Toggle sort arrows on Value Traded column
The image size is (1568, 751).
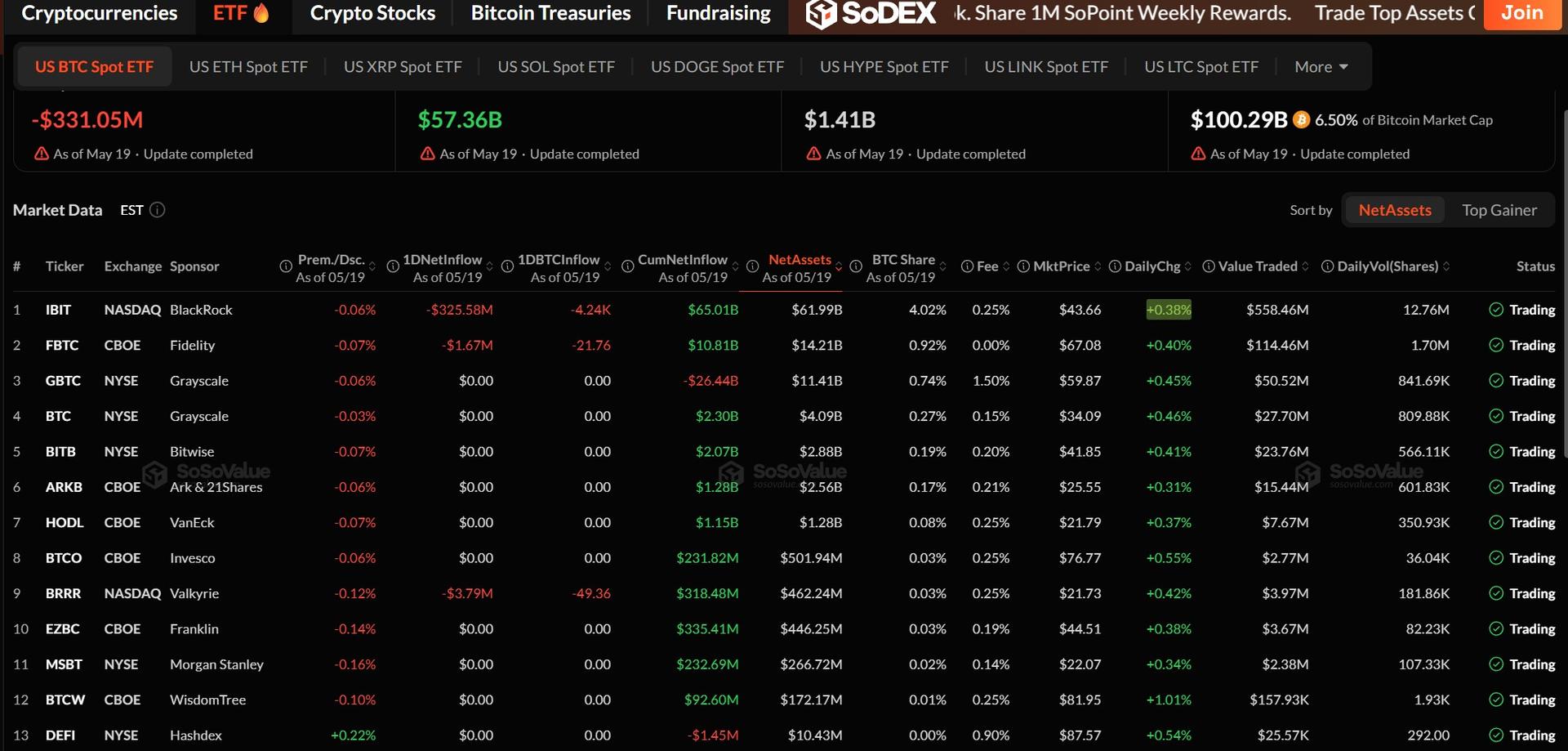point(1305,266)
